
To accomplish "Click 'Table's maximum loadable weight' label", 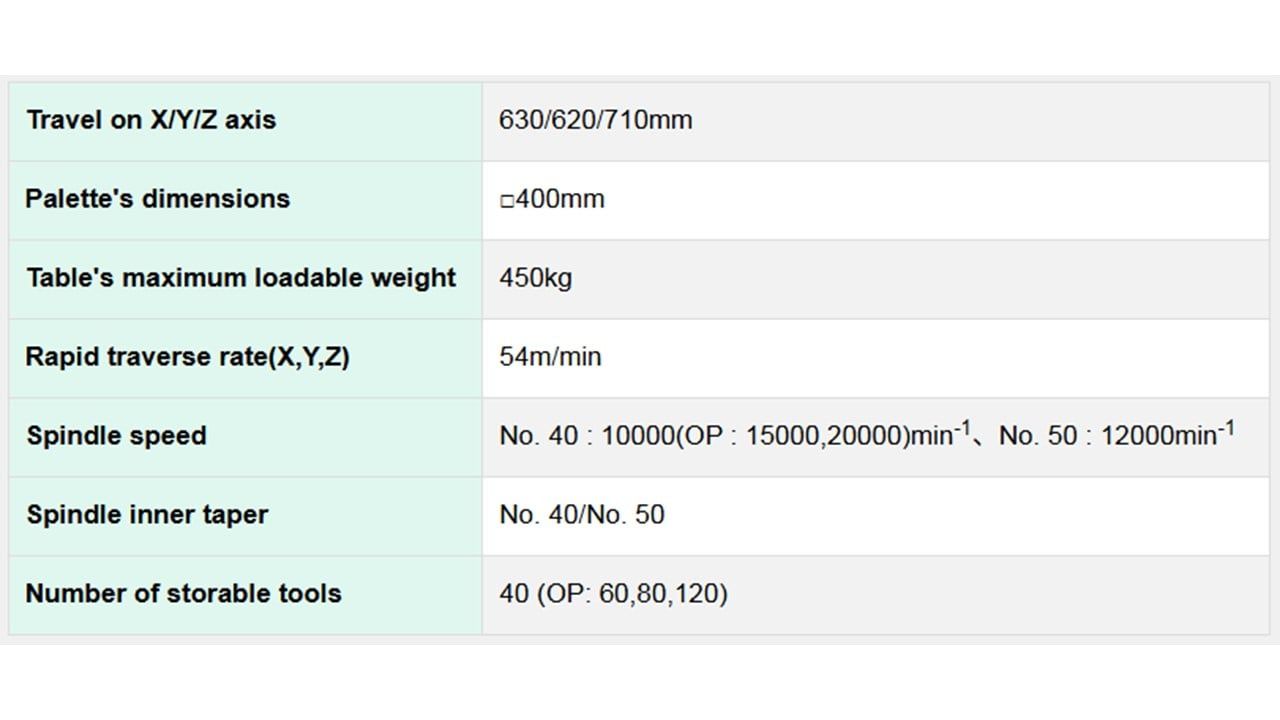I will click(241, 278).
